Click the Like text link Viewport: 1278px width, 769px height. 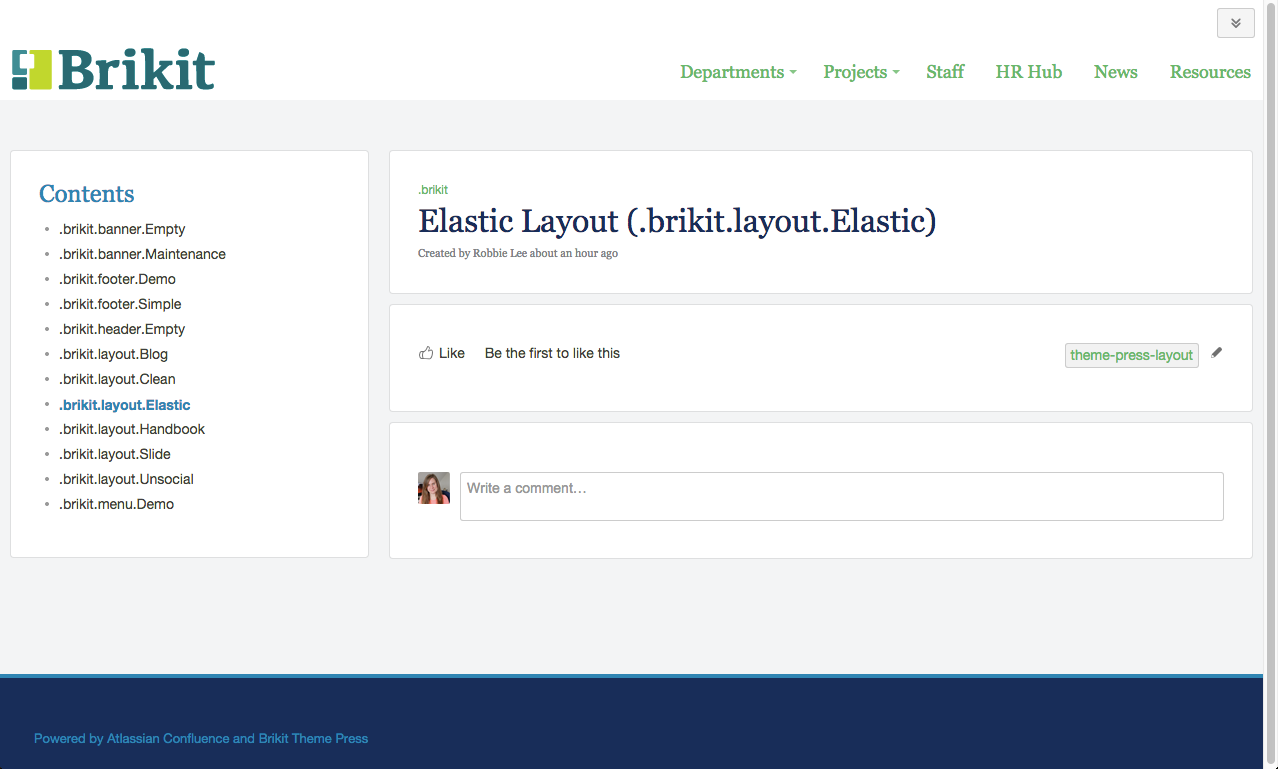pos(452,353)
